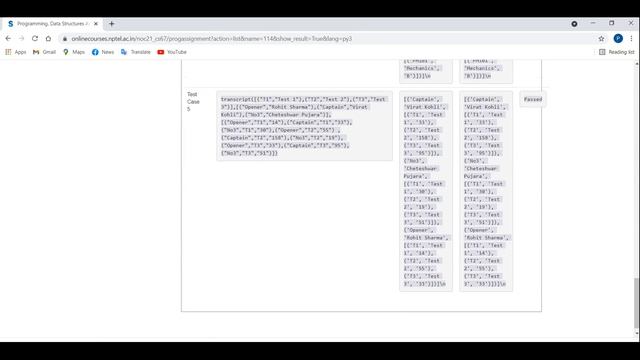The height and width of the screenshot is (360, 640).
Task: Minimize the browser window
Action: click(x=593, y=23)
